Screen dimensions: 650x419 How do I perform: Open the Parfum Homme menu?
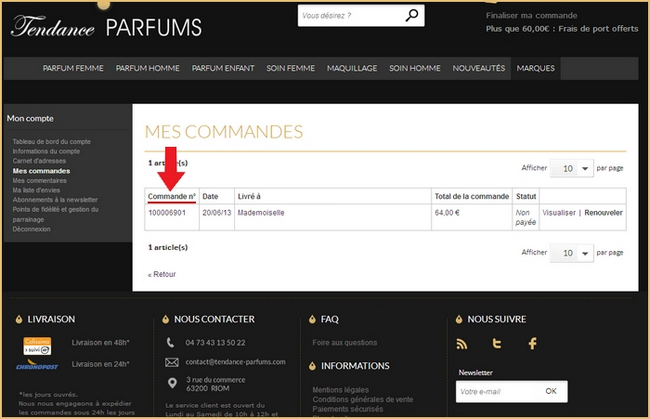148,68
